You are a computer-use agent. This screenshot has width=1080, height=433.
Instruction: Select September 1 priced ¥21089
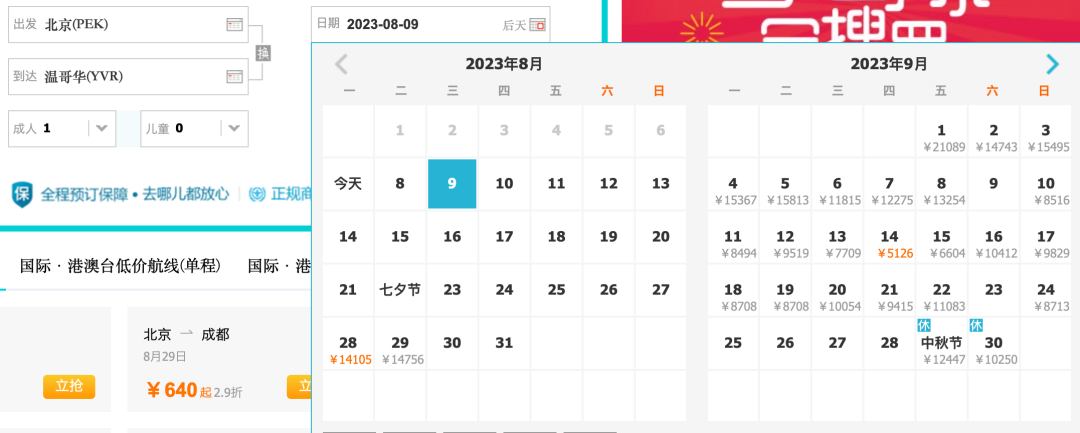pos(942,131)
